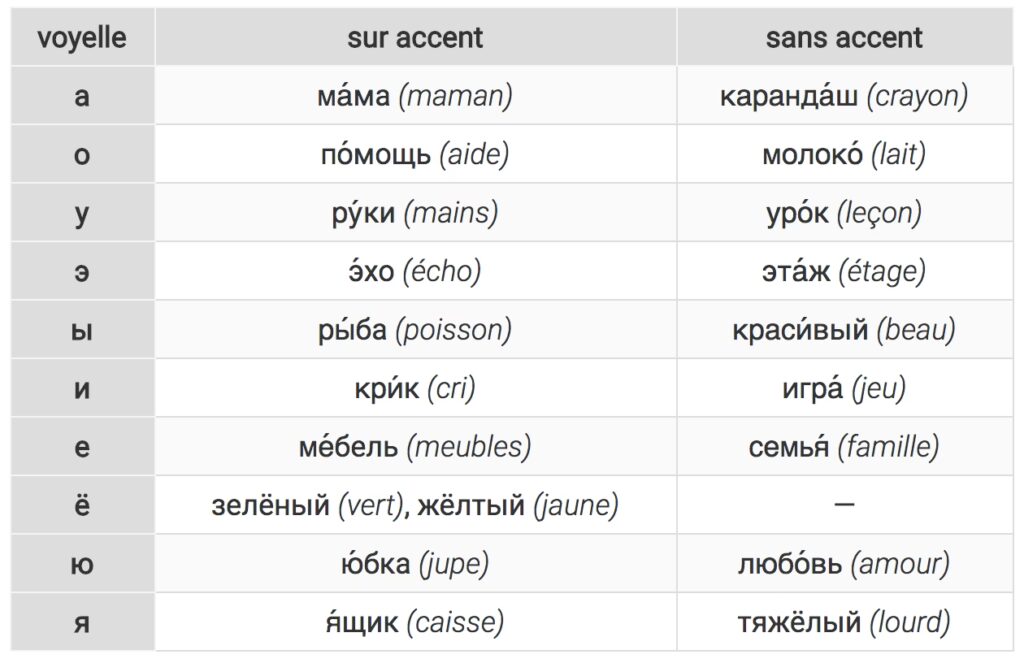Click the word "ящик" (caisse)

pos(361,623)
